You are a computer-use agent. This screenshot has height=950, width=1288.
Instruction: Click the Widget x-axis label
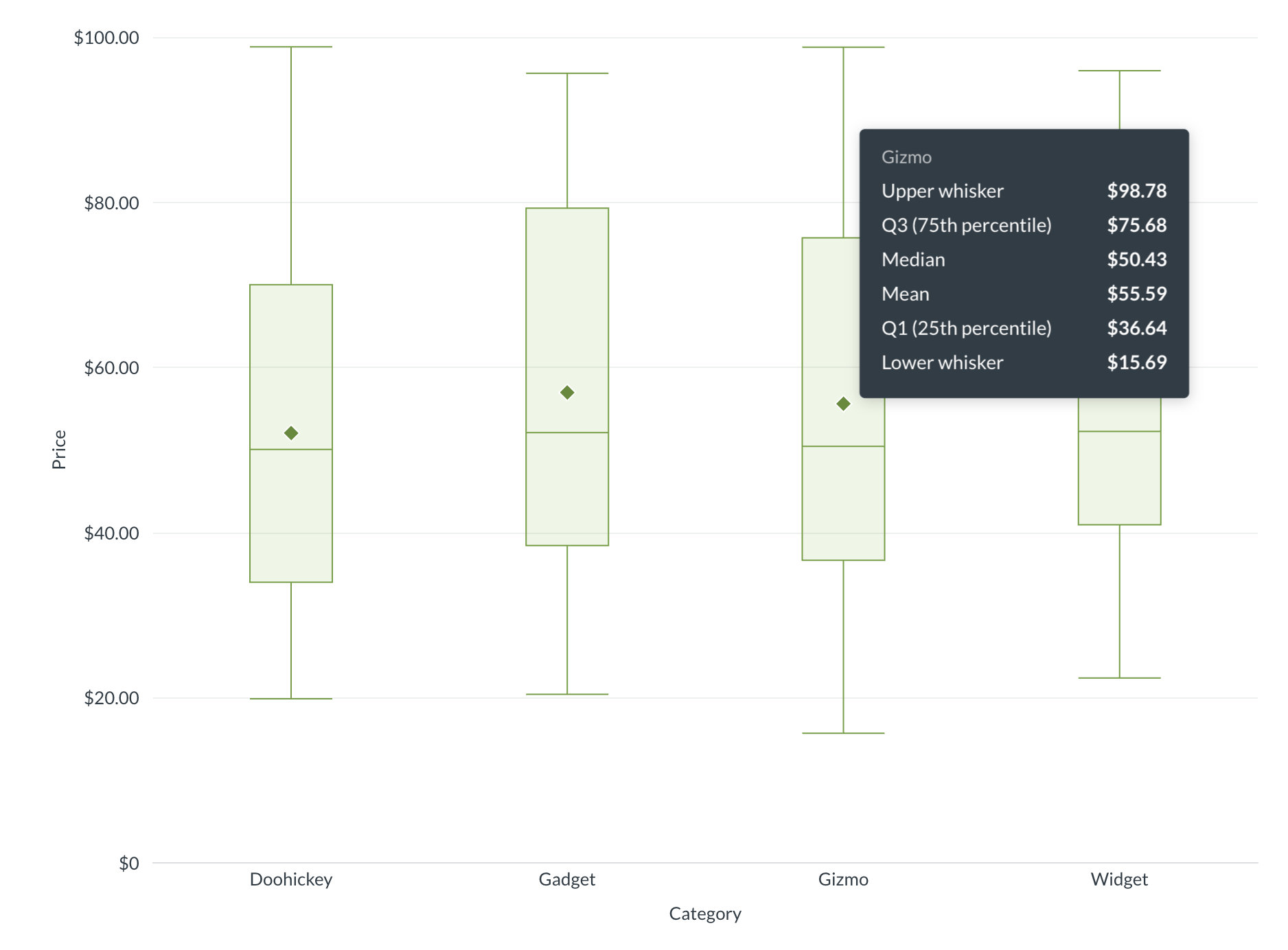(x=1119, y=879)
